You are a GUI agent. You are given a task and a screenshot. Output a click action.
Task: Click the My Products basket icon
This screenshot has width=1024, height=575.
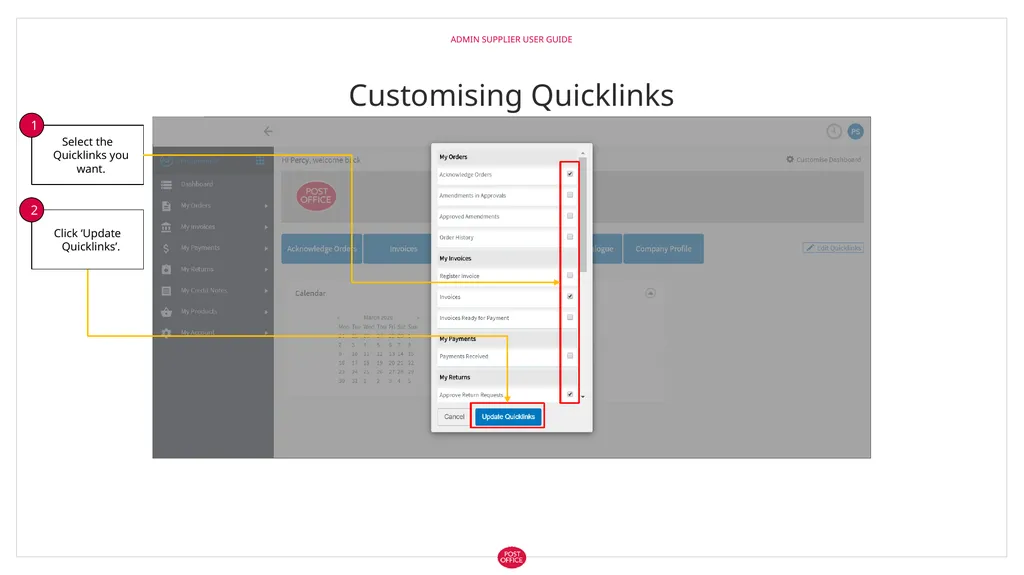167,312
